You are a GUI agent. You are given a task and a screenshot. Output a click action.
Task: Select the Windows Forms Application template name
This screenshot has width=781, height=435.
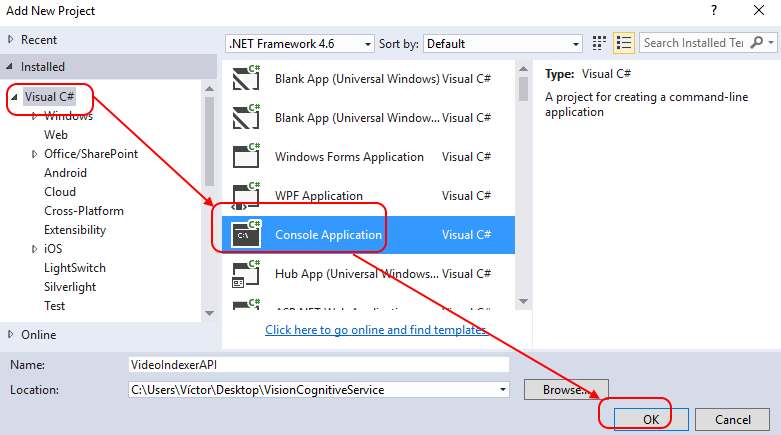coord(349,156)
